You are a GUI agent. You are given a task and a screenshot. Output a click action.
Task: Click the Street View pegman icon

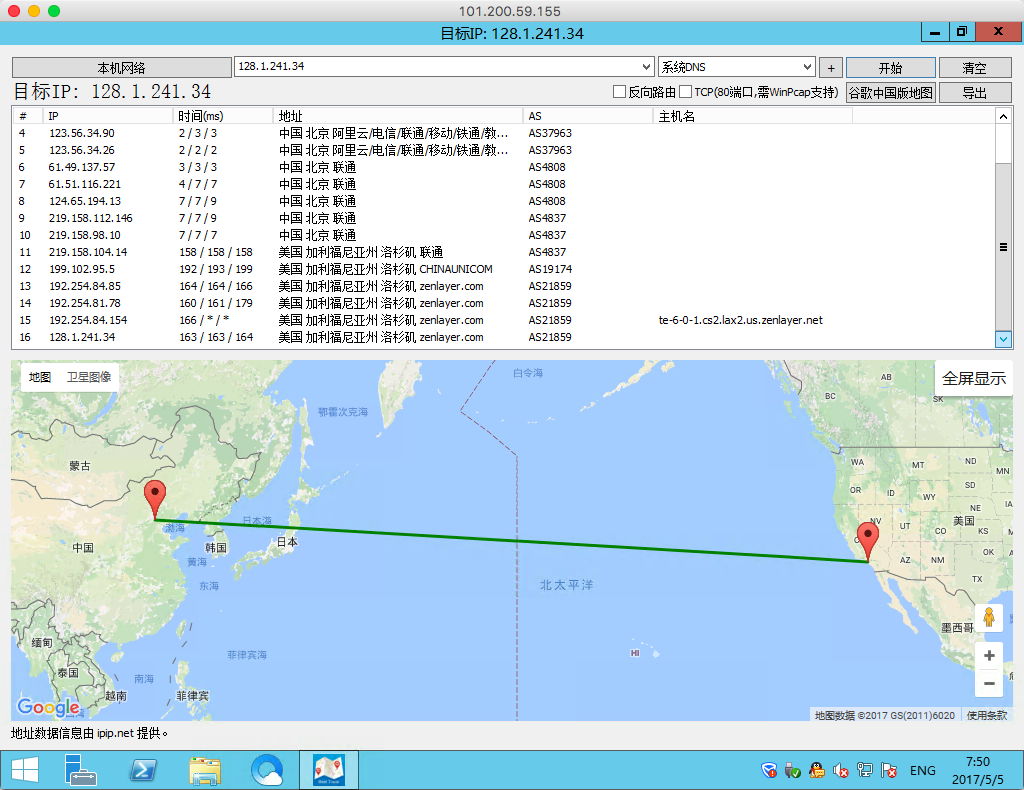point(988,618)
